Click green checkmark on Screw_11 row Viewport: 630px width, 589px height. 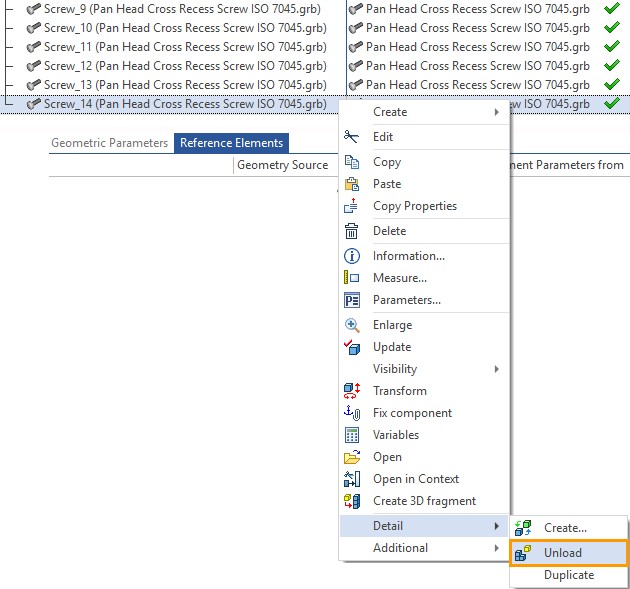click(611, 47)
